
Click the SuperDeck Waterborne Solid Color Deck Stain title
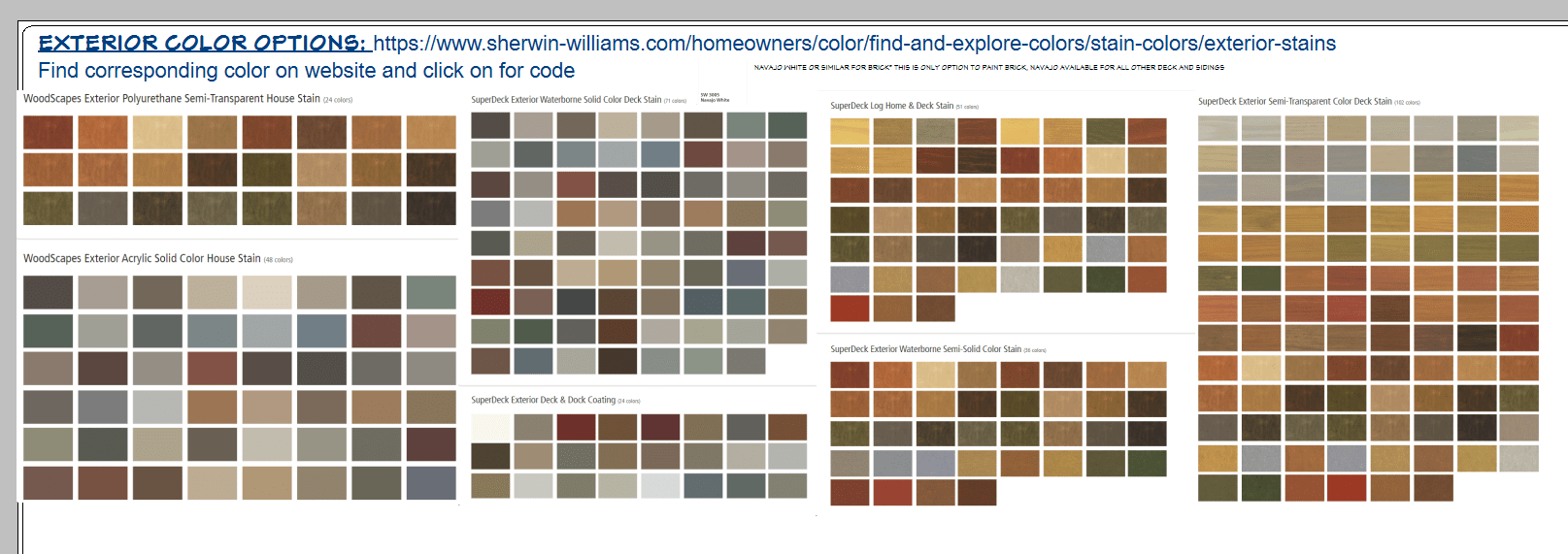[x=566, y=100]
